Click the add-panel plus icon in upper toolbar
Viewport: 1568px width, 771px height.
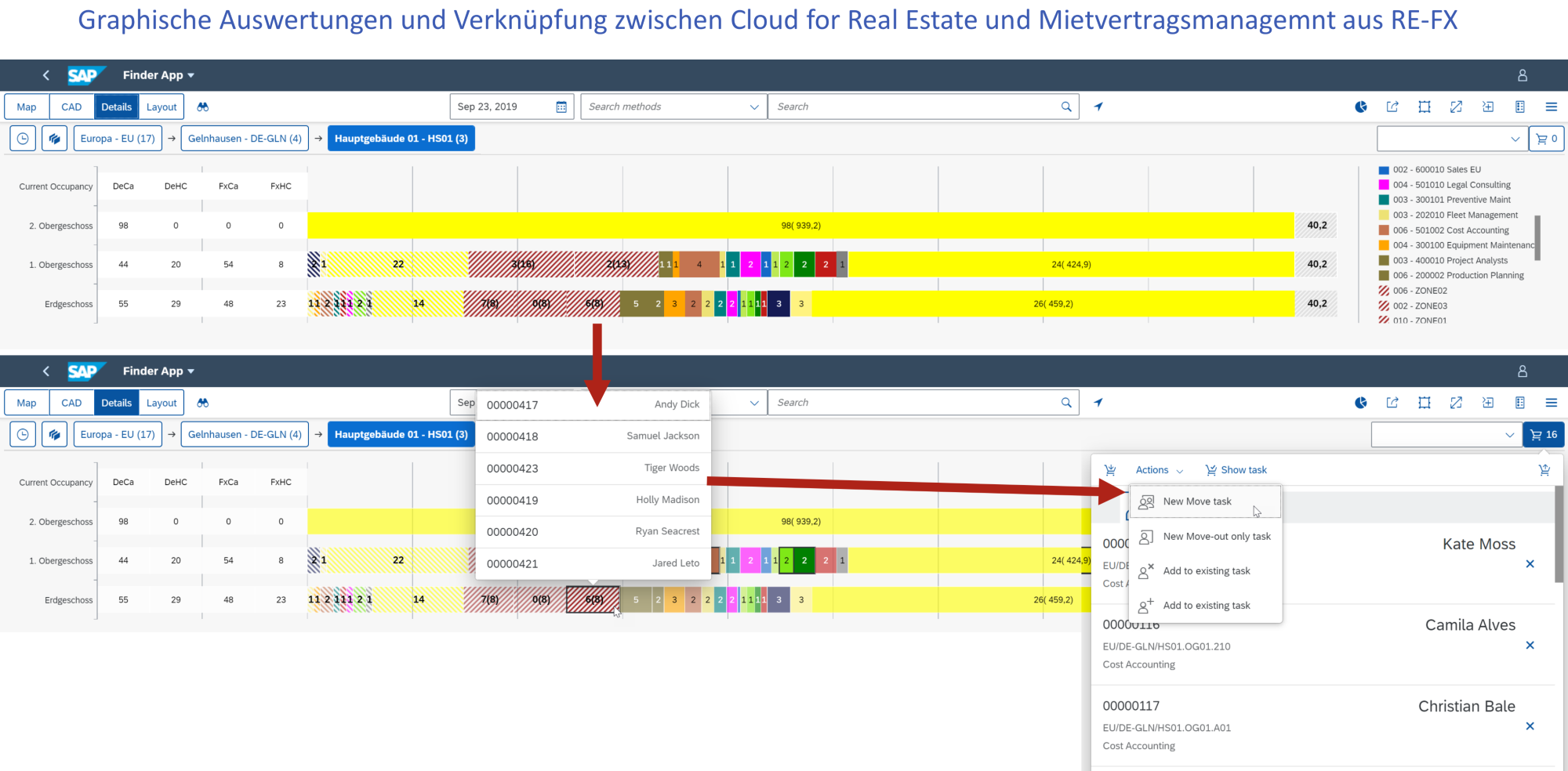pyautogui.click(x=1488, y=107)
